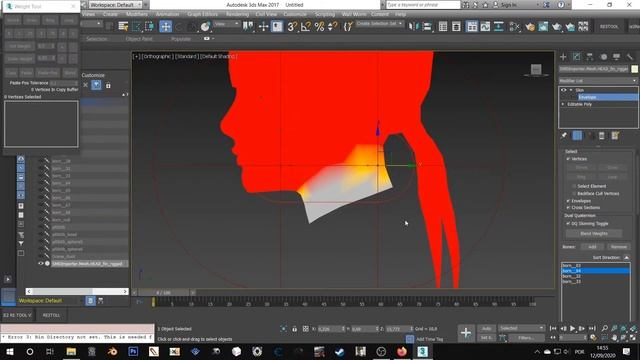Image resolution: width=640 pixels, height=360 pixels.
Task: Click the Align tool icon
Action: click(427, 27)
